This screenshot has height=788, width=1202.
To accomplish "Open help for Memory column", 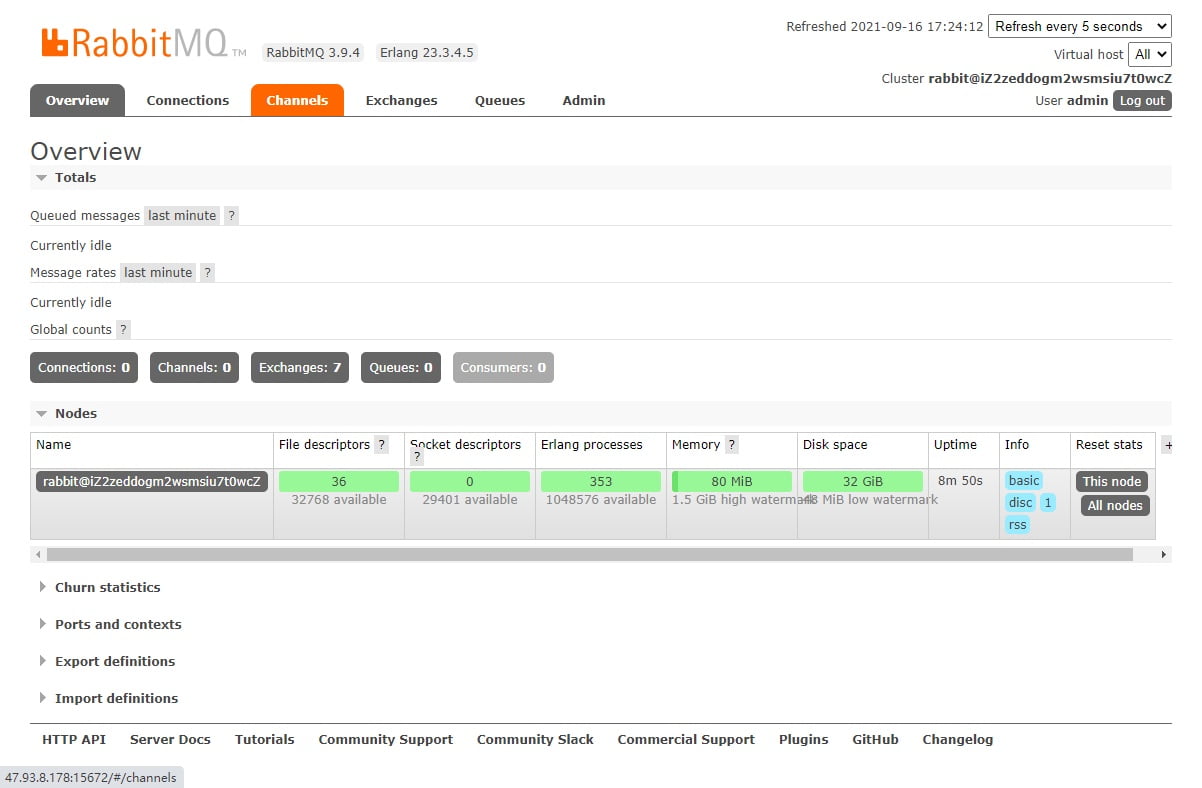I will [731, 445].
